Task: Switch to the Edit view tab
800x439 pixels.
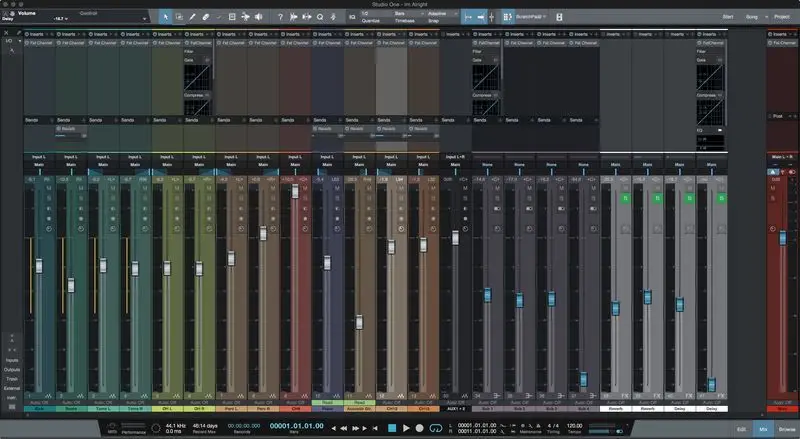Action: point(741,428)
